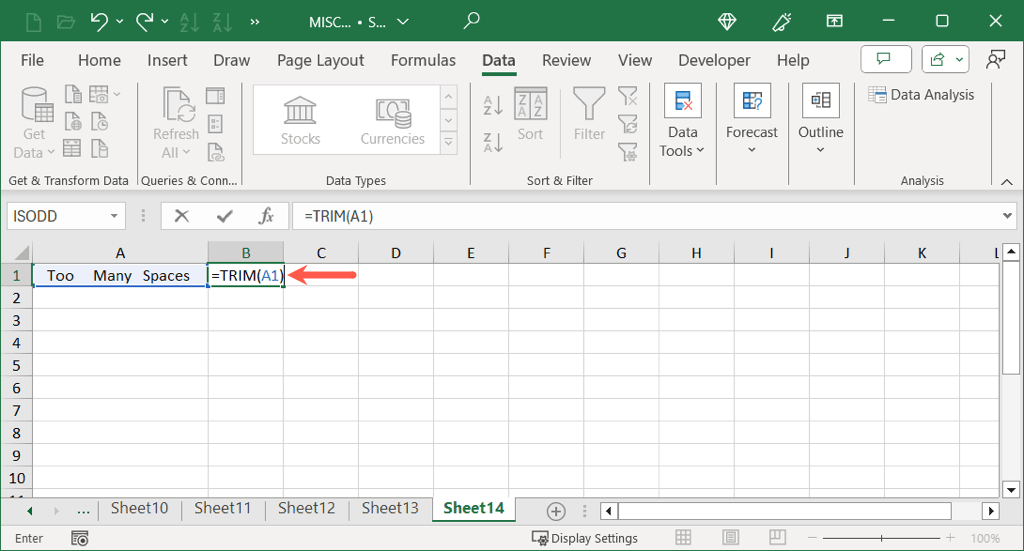Screen dimensions: 1024x551
Task: Cancel formula entry with X icon
Action: [x=182, y=216]
